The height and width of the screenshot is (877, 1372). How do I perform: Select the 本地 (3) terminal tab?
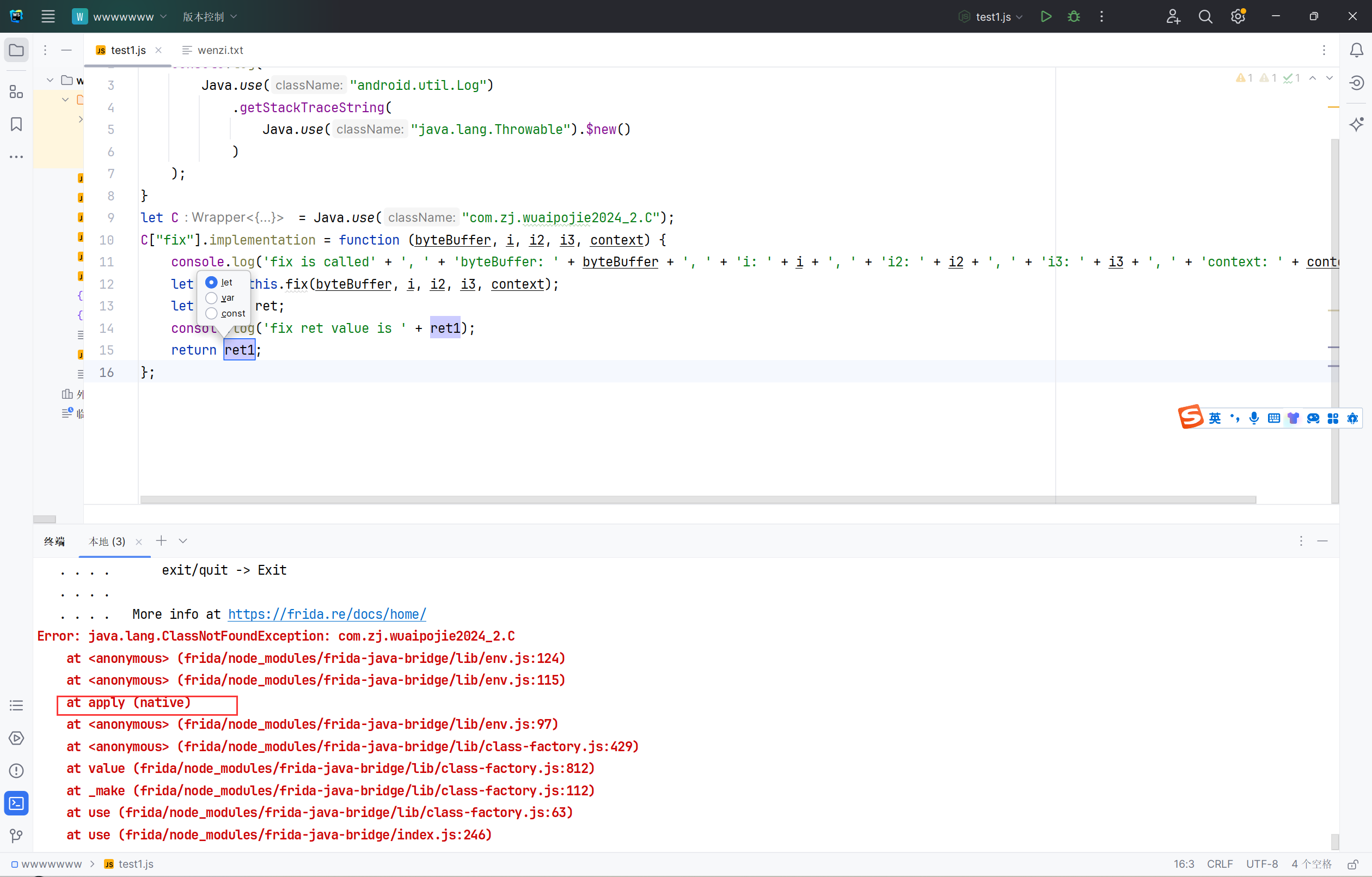107,541
